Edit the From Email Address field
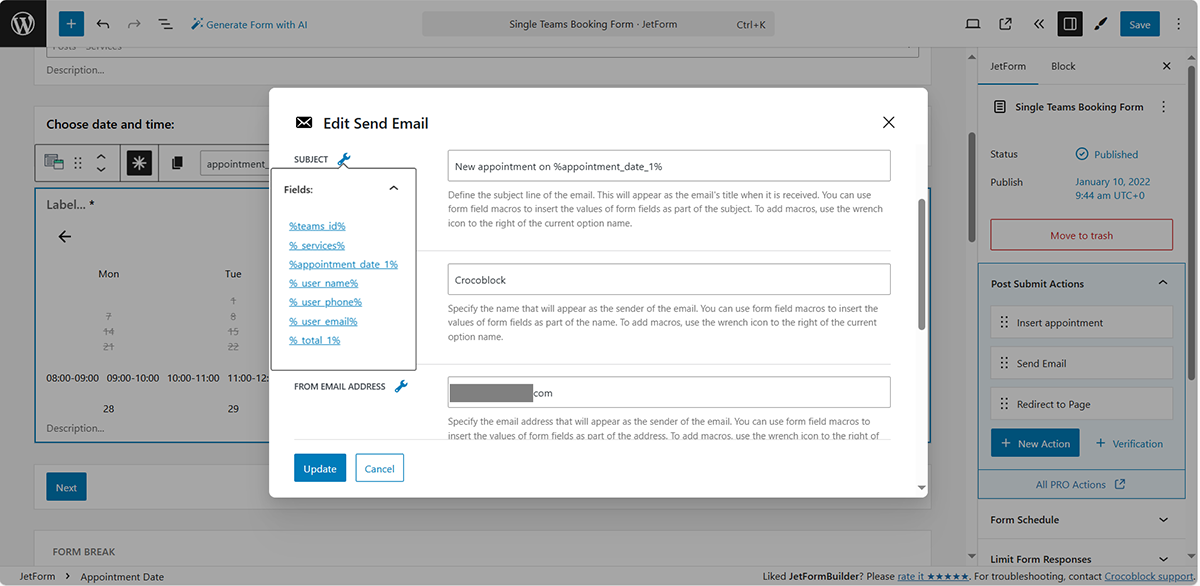Image resolution: width=1200 pixels, height=586 pixels. (669, 392)
